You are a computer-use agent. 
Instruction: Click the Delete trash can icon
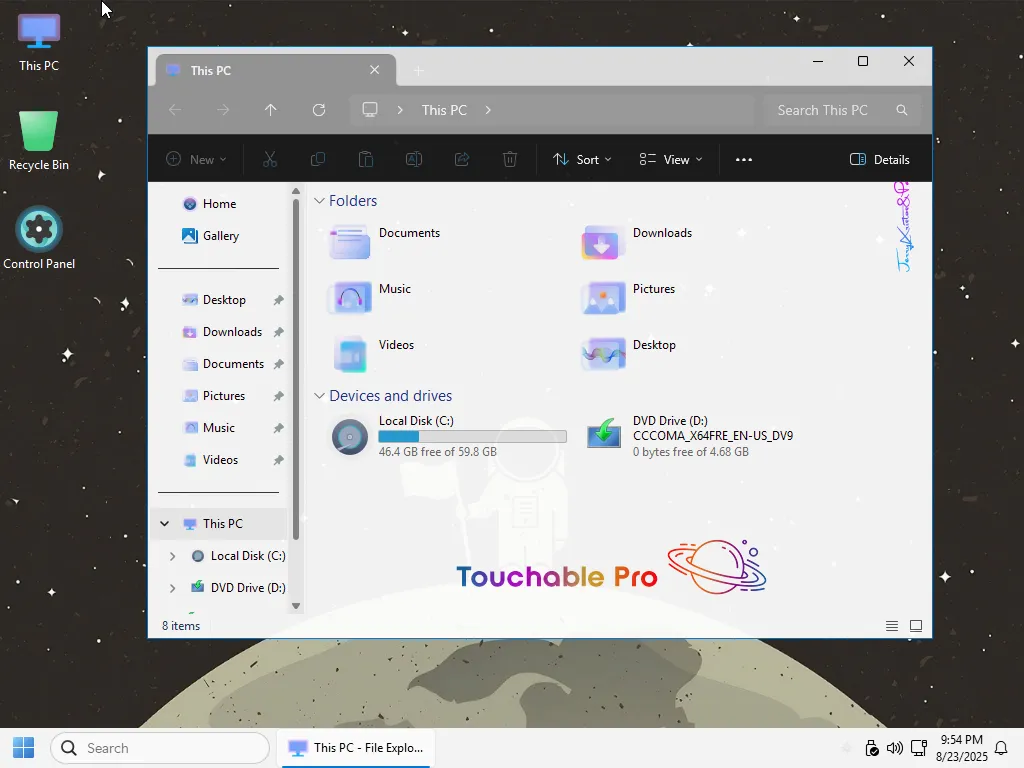pos(510,159)
